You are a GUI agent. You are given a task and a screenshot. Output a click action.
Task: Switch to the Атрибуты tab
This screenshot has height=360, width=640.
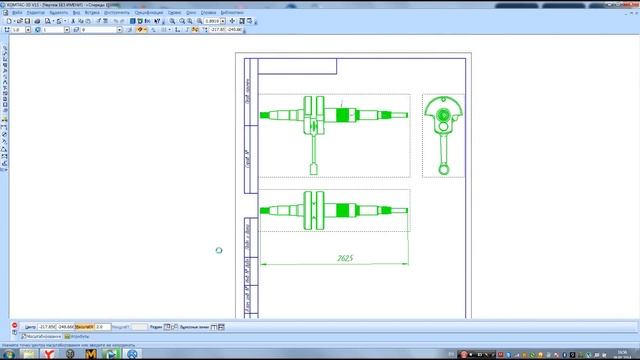(x=77, y=337)
